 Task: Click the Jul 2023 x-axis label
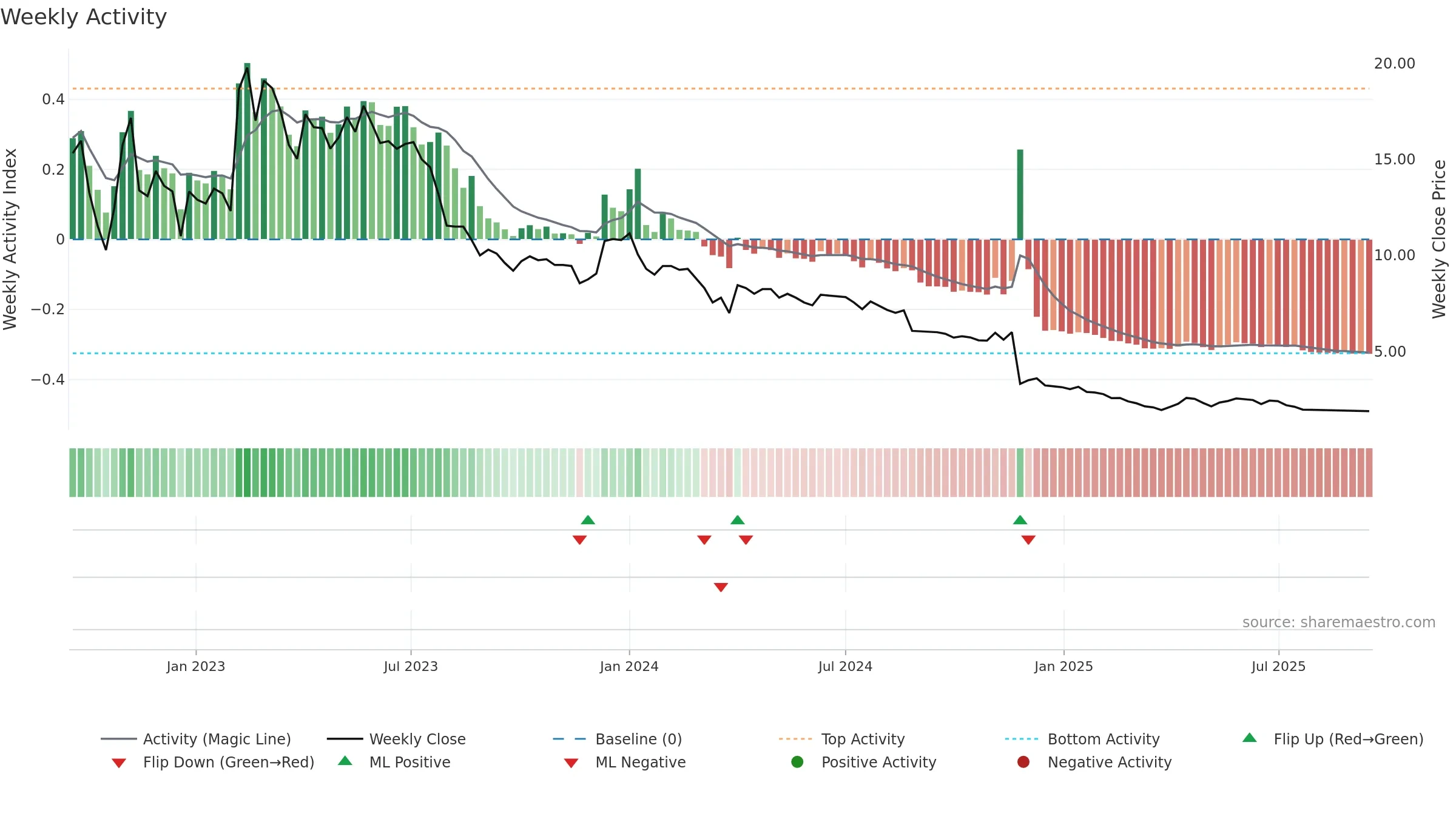(x=411, y=666)
